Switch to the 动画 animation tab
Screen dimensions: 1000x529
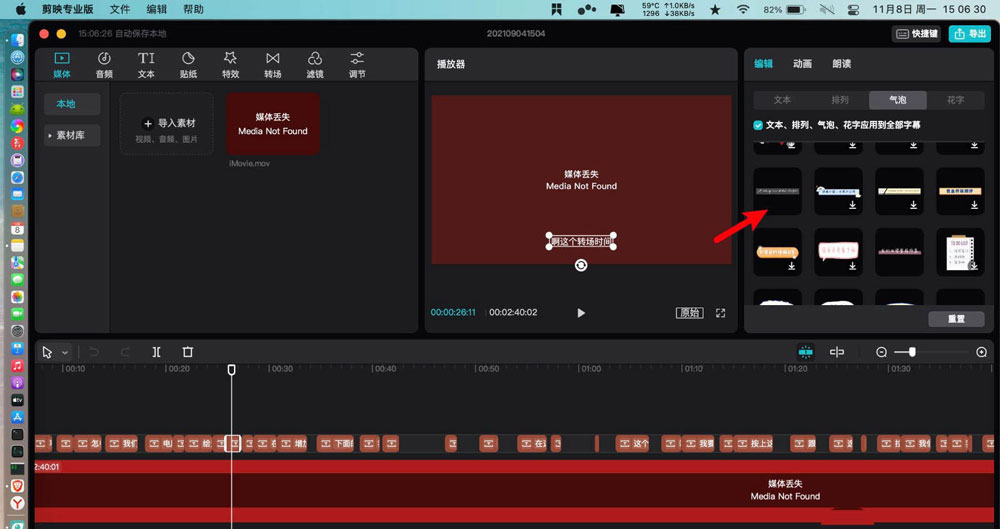(802, 63)
